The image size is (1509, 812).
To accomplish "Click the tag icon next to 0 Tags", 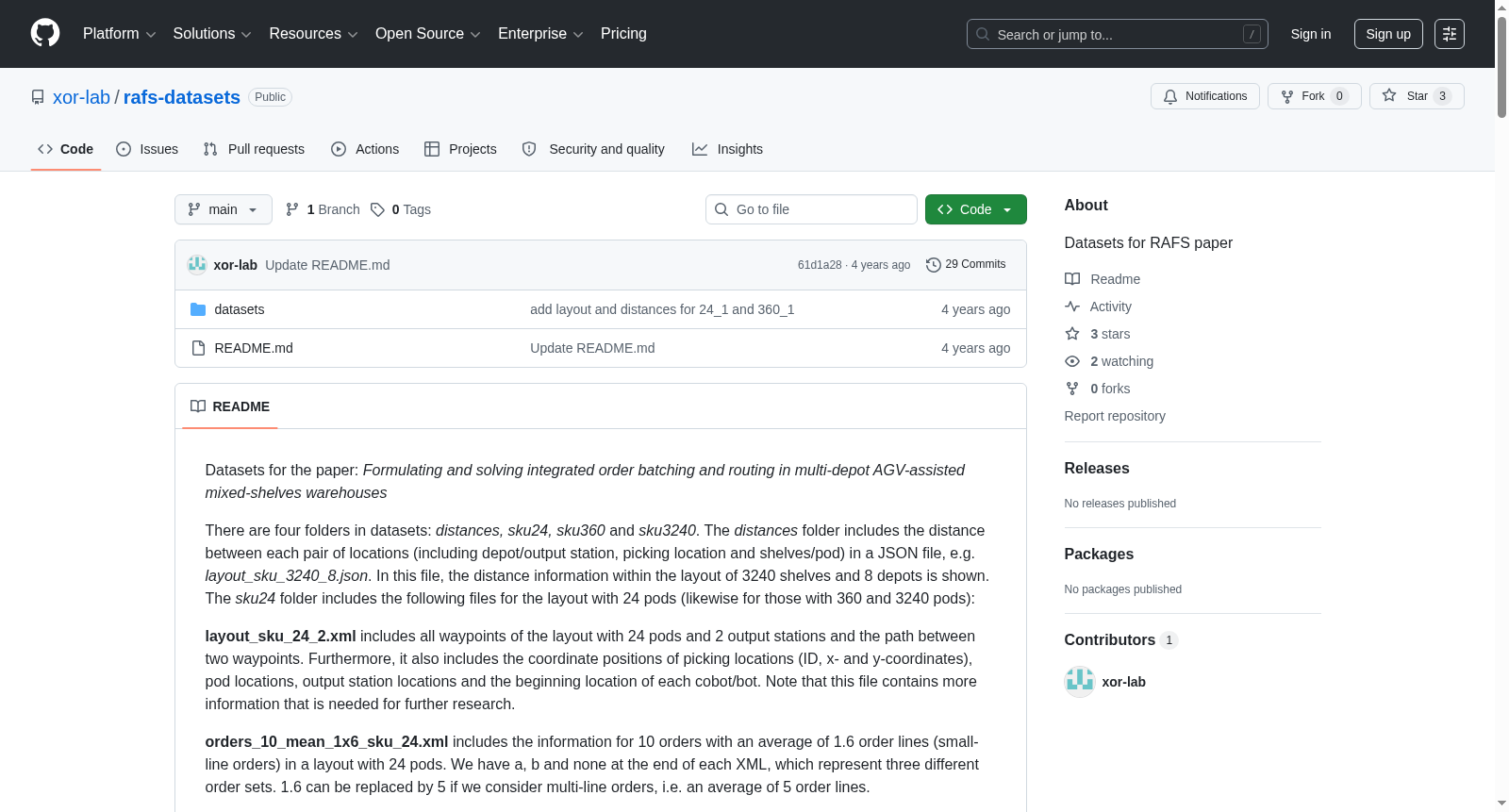I will (x=377, y=209).
